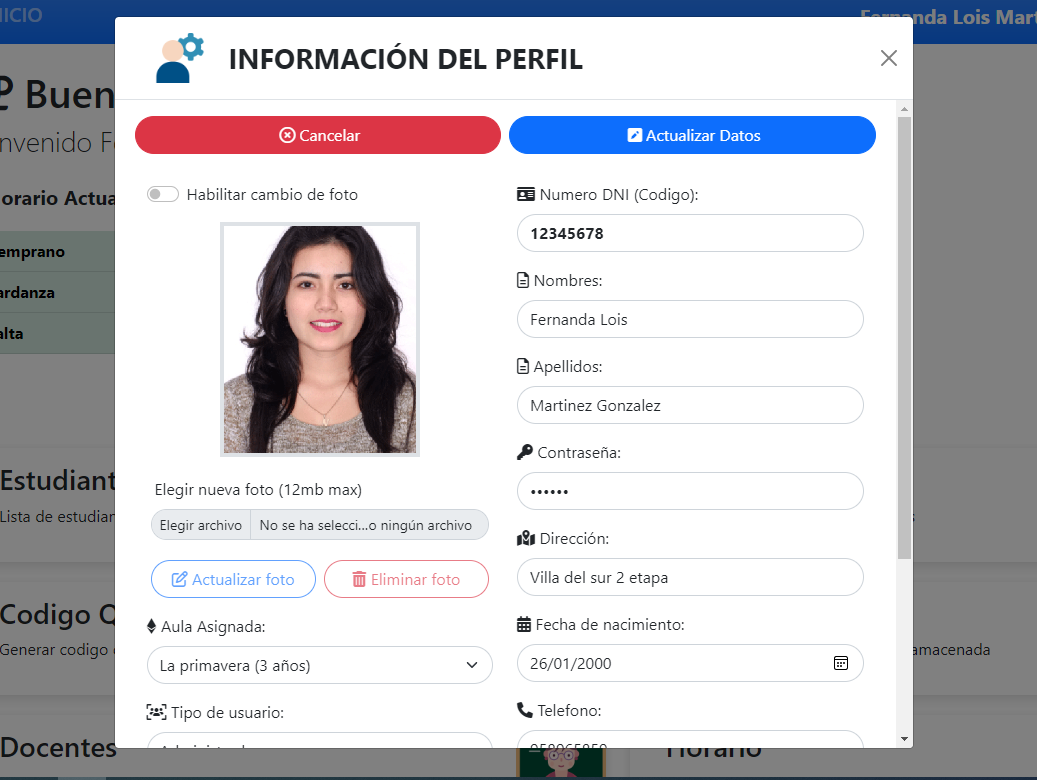Click the document icon next to Nombres label
Image resolution: width=1037 pixels, height=780 pixels.
[x=522, y=280]
